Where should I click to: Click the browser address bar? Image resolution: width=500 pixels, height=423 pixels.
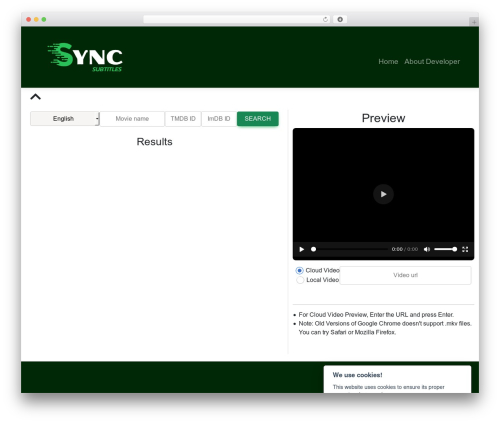pyautogui.click(x=237, y=19)
